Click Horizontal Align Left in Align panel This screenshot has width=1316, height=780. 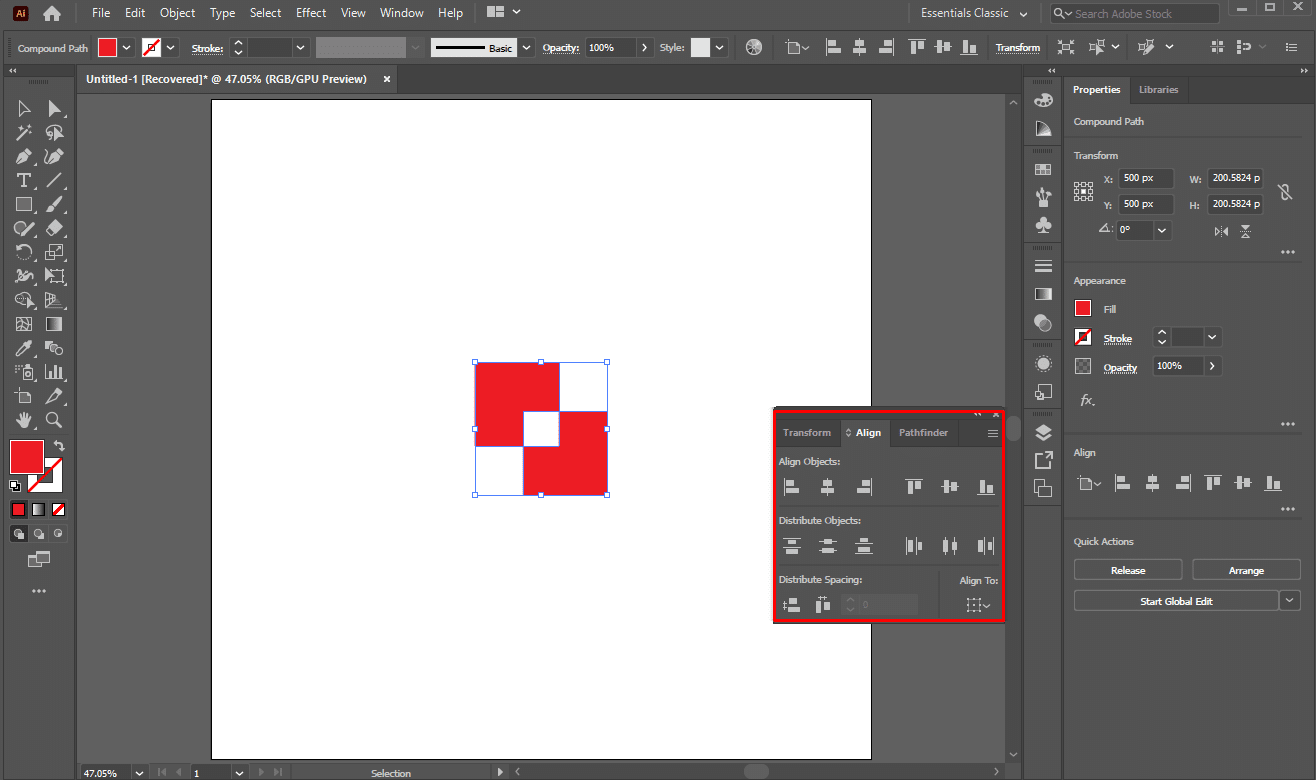coord(791,487)
